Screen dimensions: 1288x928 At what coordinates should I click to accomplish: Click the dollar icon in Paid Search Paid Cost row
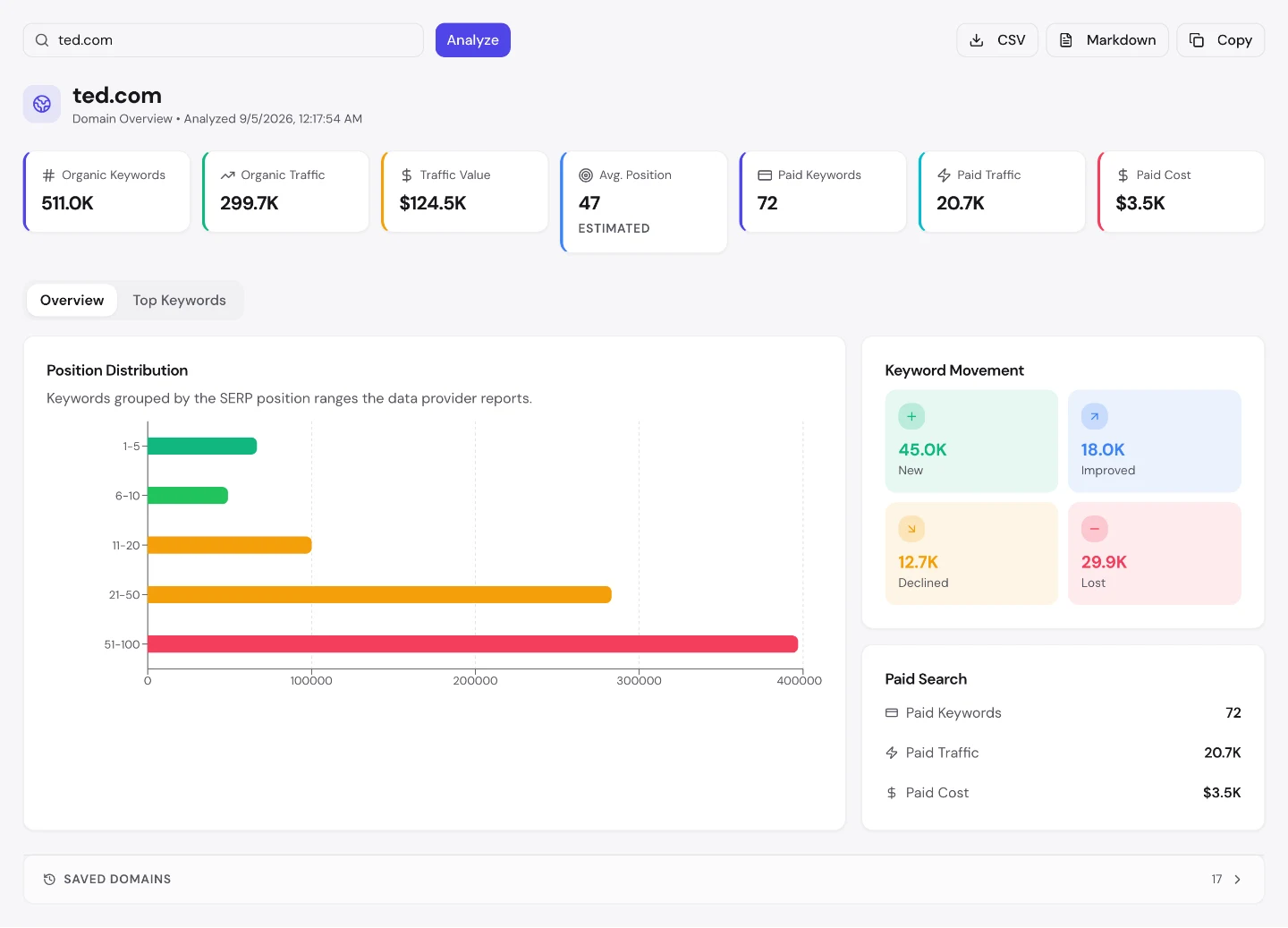[892, 793]
